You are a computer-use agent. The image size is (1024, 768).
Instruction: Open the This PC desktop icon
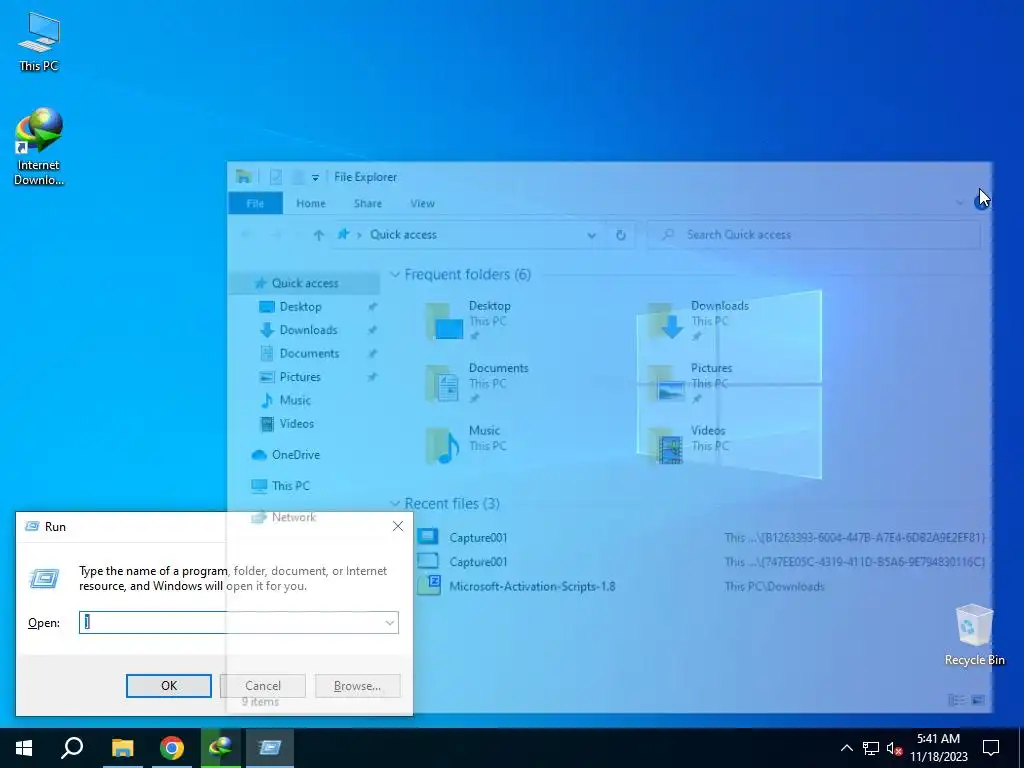(39, 41)
